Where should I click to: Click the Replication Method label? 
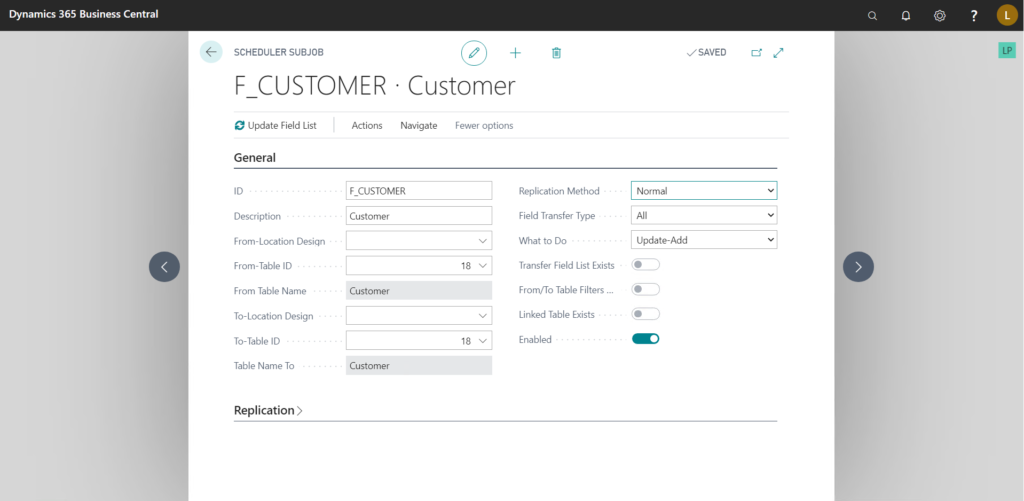(559, 191)
